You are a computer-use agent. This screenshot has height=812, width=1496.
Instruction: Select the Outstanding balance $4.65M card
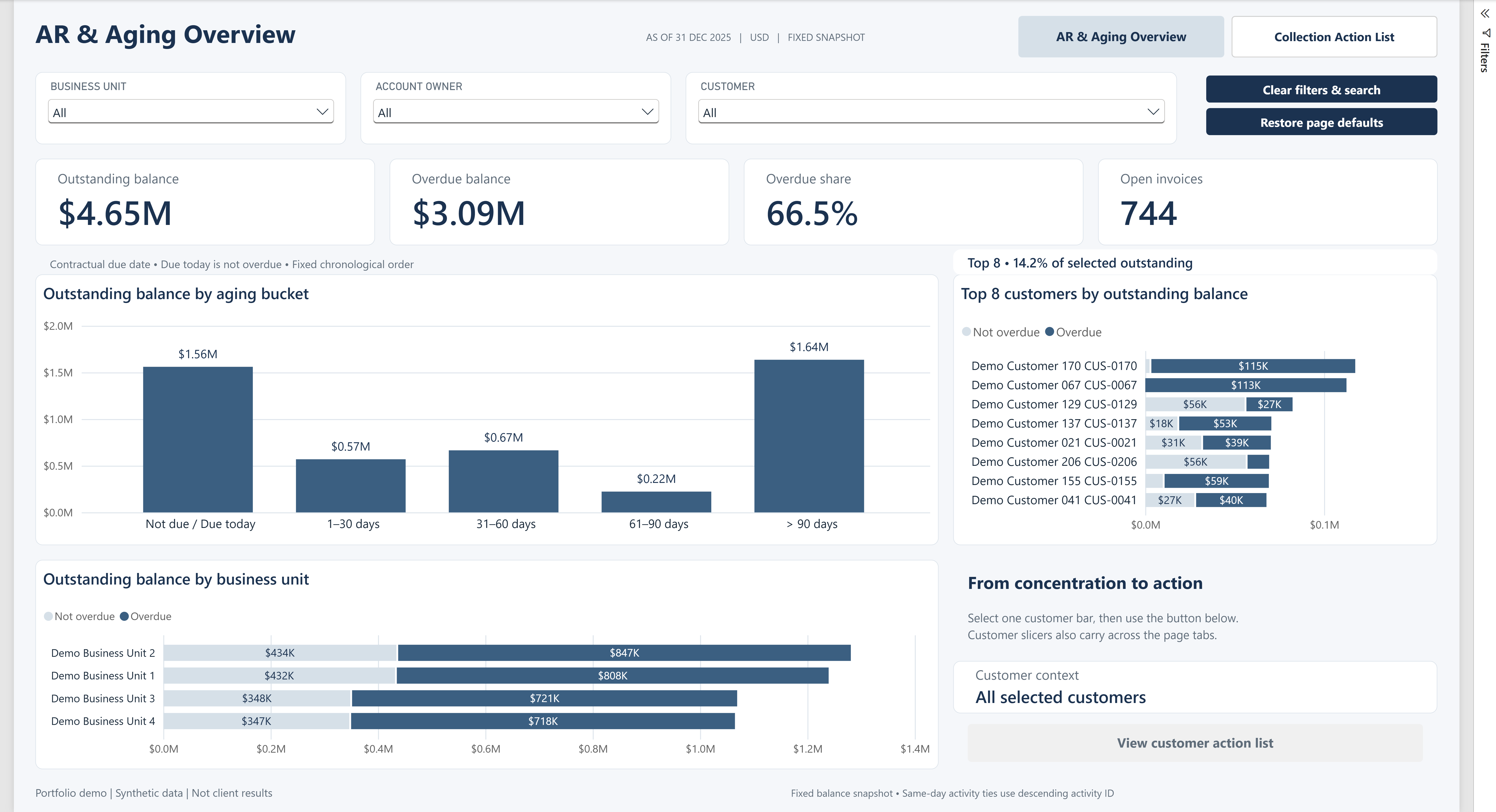point(205,202)
